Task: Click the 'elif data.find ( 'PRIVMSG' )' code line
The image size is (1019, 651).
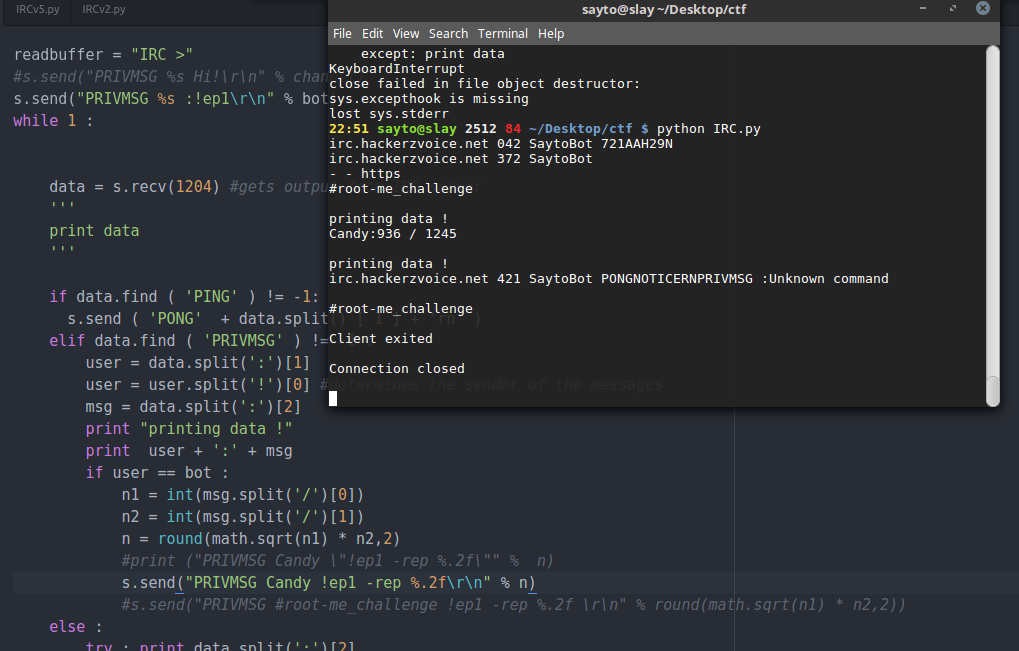Action: [188, 340]
